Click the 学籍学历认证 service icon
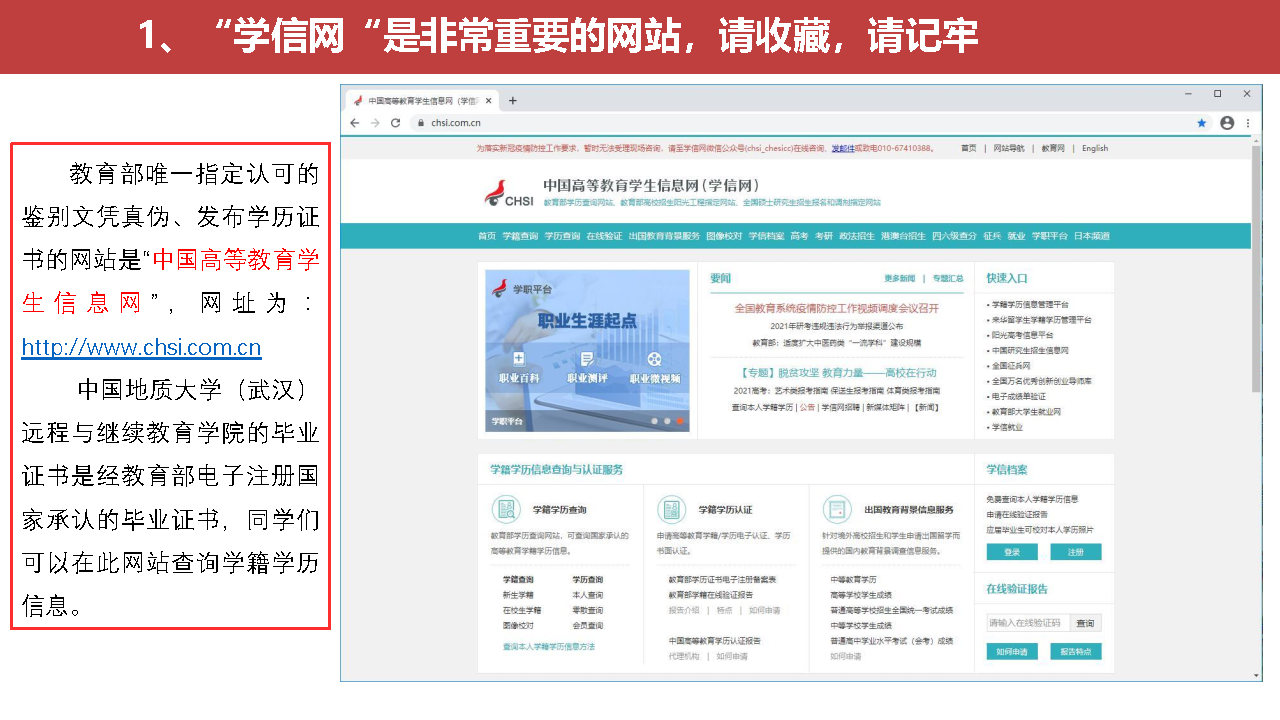This screenshot has height=720, width=1280. tap(671, 509)
